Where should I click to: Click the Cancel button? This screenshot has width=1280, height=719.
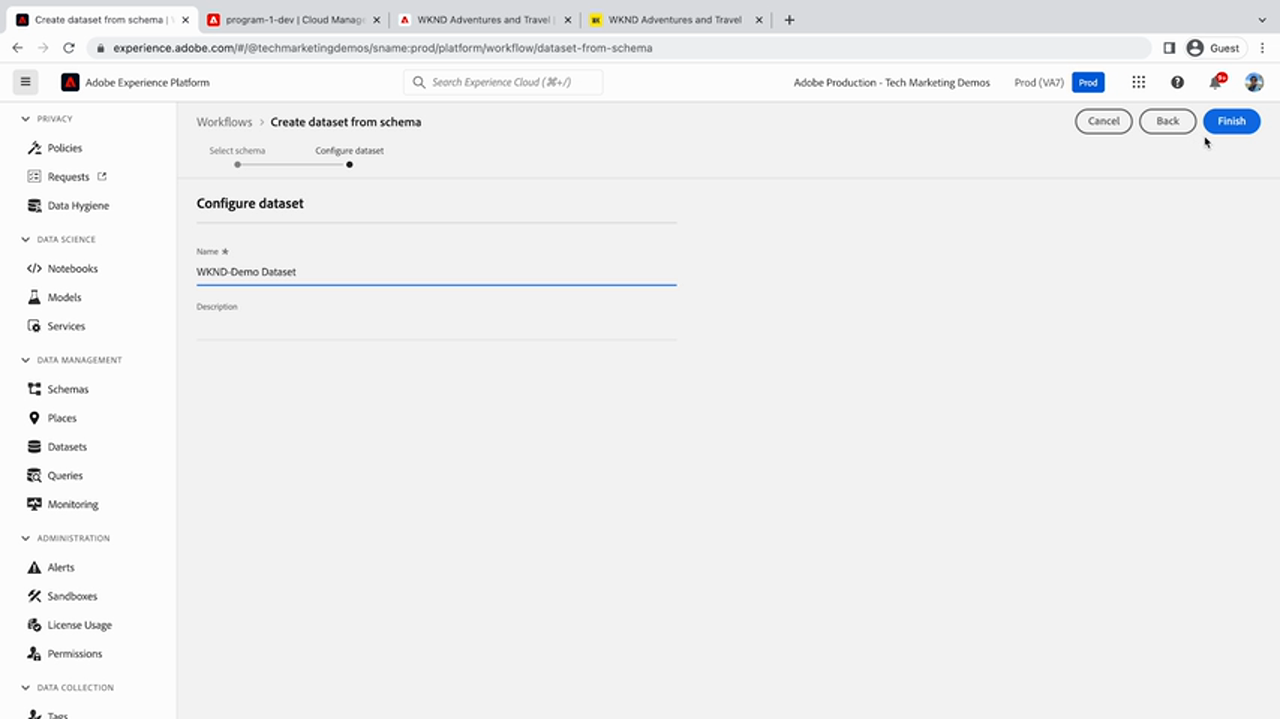(x=1104, y=121)
